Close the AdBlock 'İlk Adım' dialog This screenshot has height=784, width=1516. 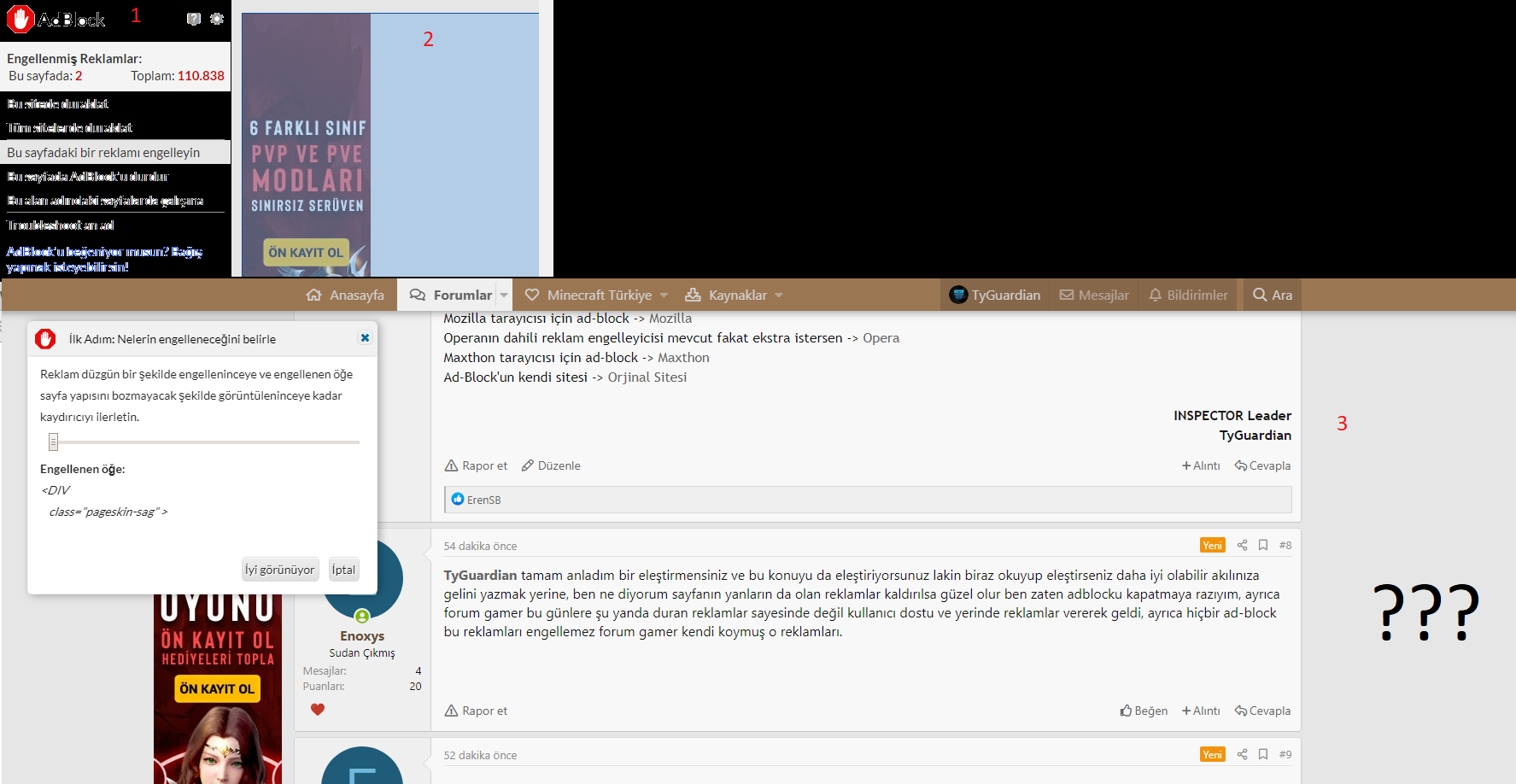[x=365, y=337]
